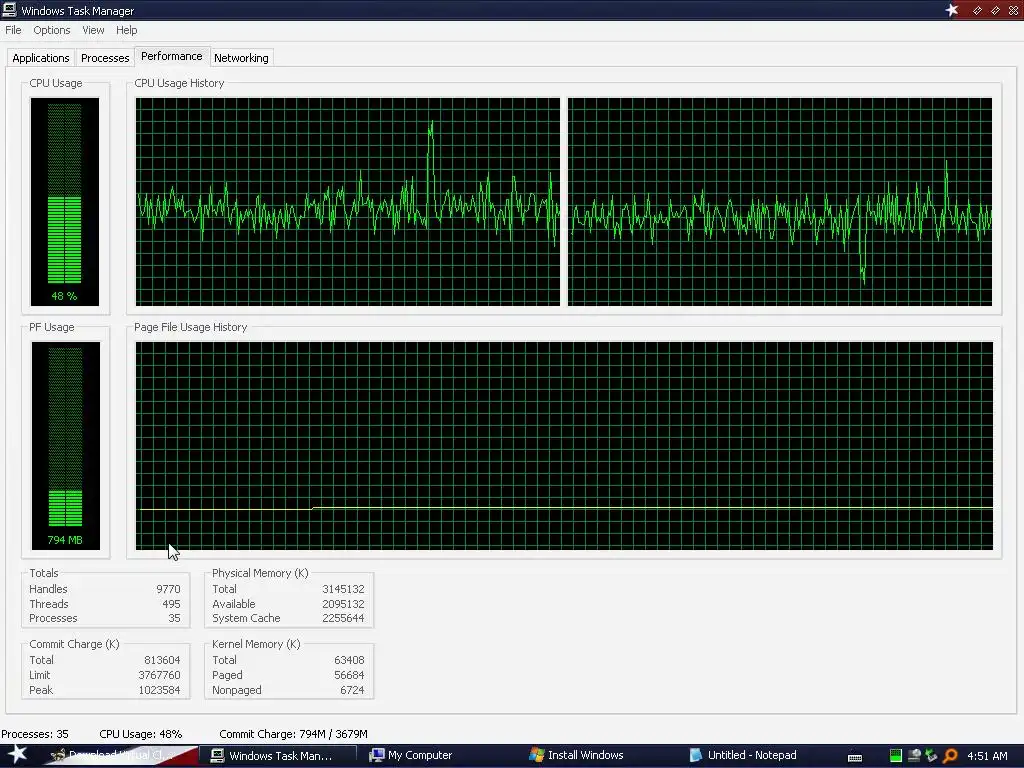
Task: Switch to the Networking tab
Action: (x=241, y=58)
